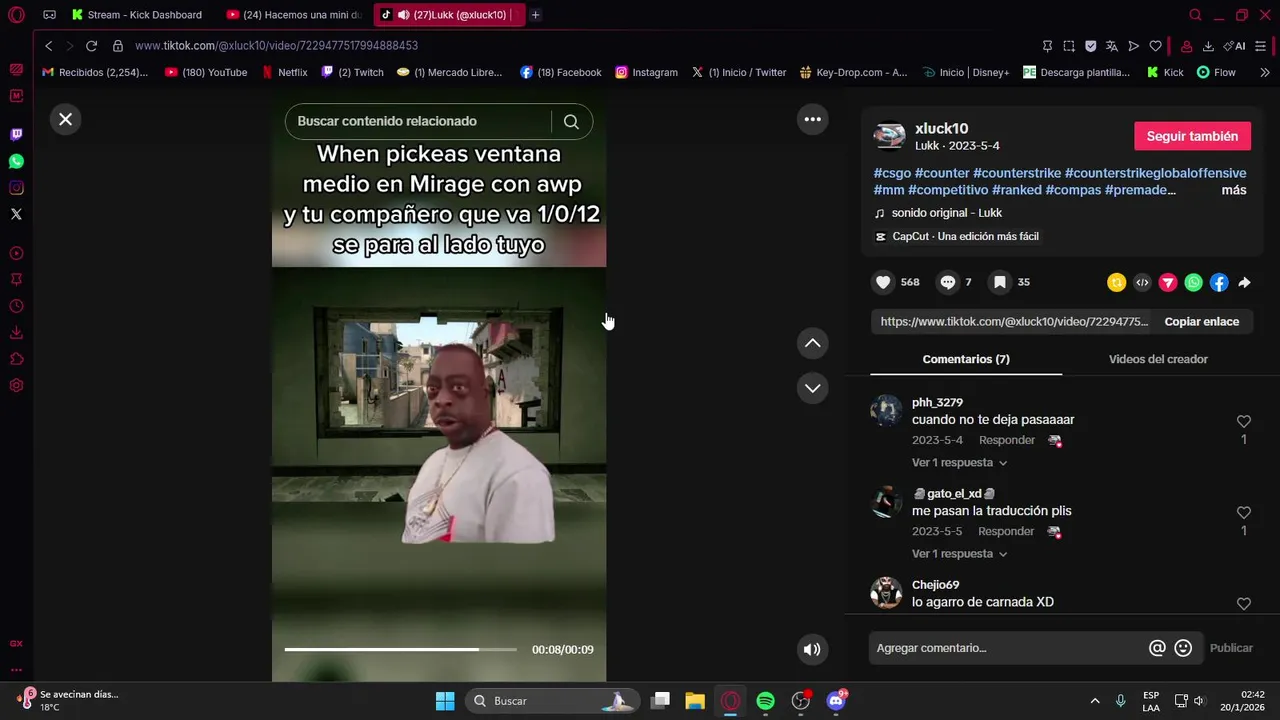Open the Windows Start menu
This screenshot has height=720, width=1280.
point(445,701)
